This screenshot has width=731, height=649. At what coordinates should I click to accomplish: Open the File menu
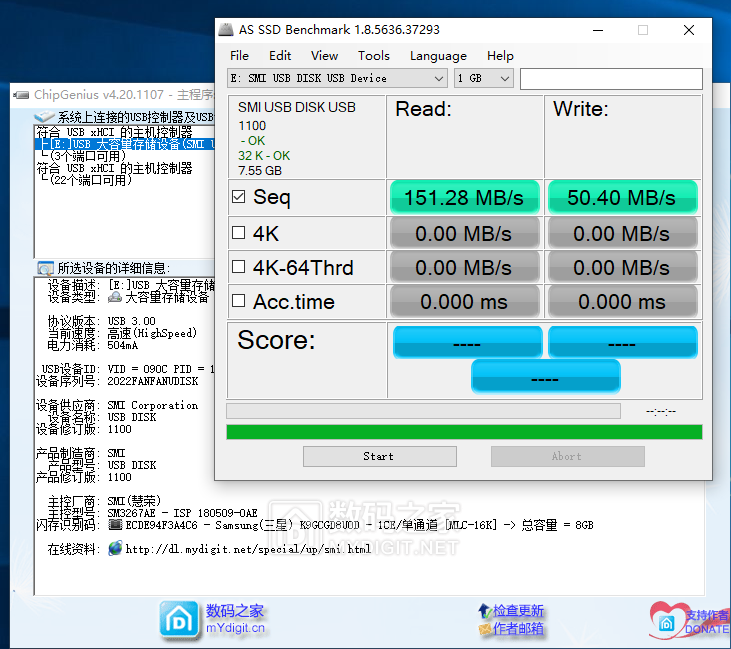239,56
